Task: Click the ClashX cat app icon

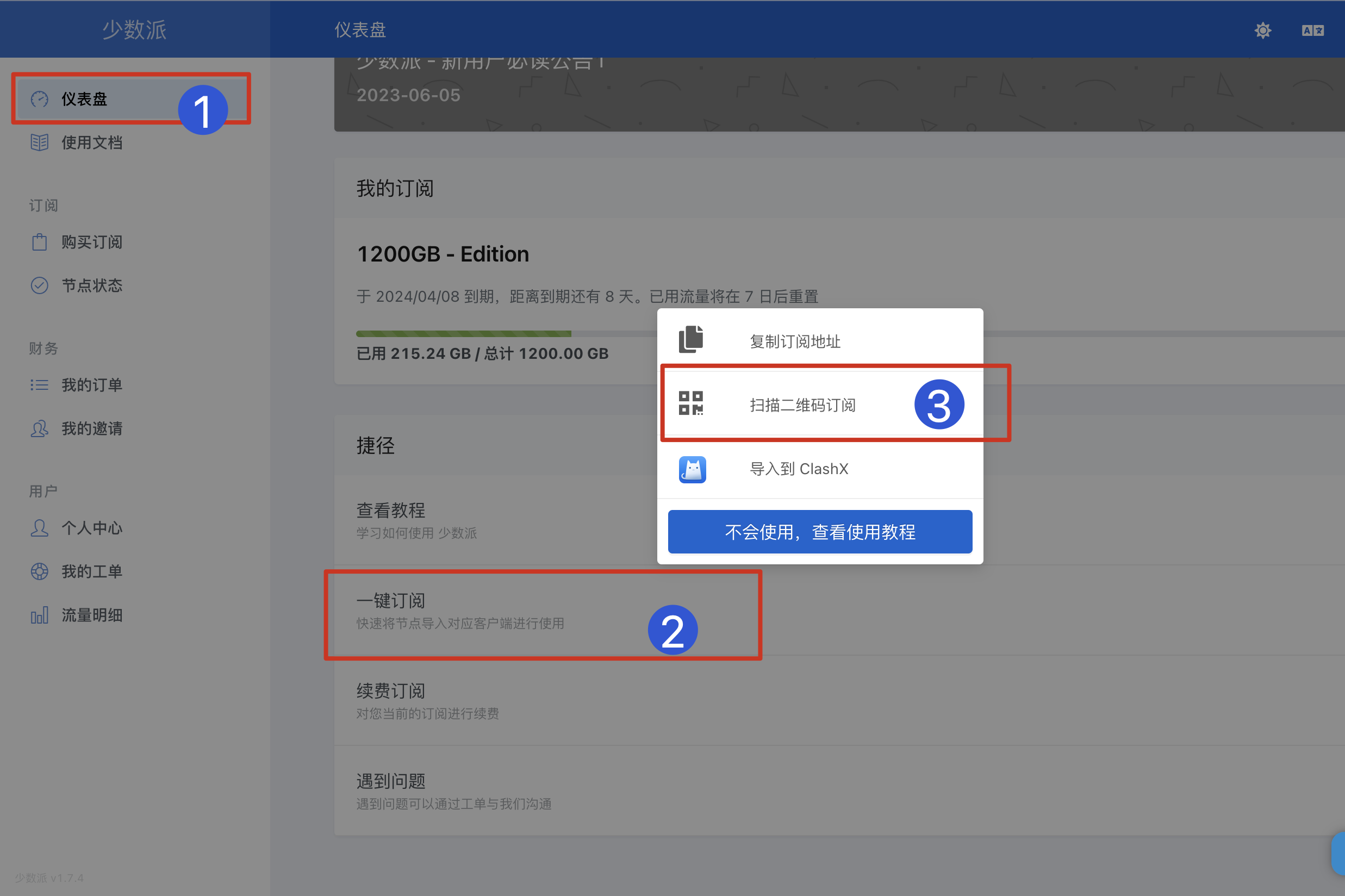Action: [x=692, y=470]
